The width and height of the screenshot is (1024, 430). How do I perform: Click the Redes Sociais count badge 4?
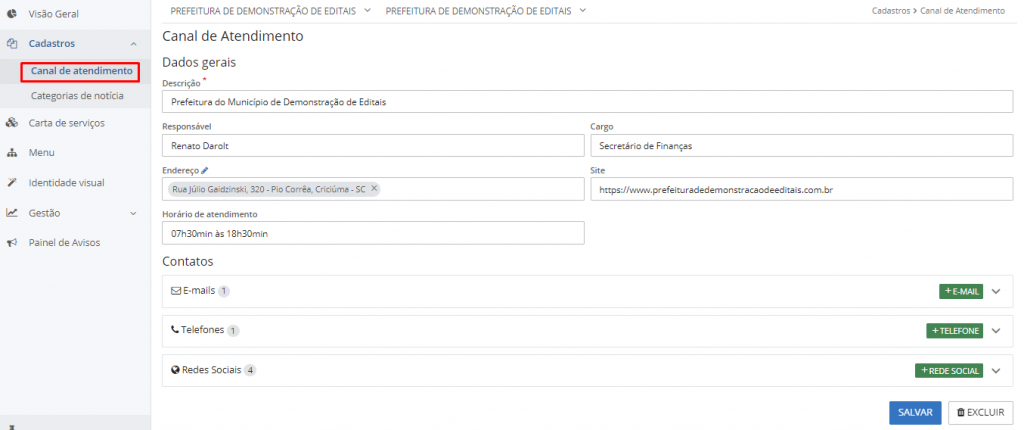250,371
